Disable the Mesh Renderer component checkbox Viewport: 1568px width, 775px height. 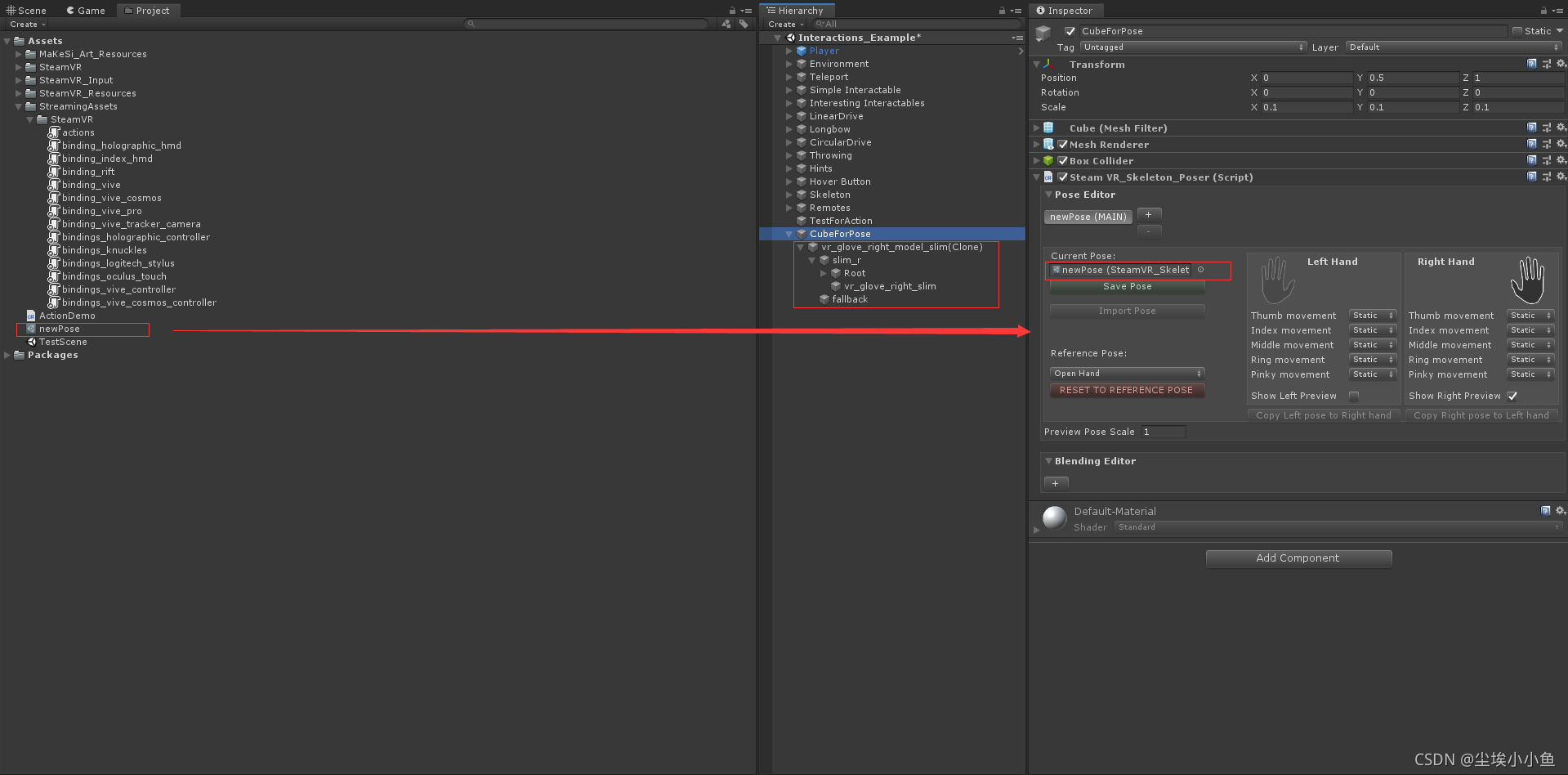pyautogui.click(x=1063, y=144)
